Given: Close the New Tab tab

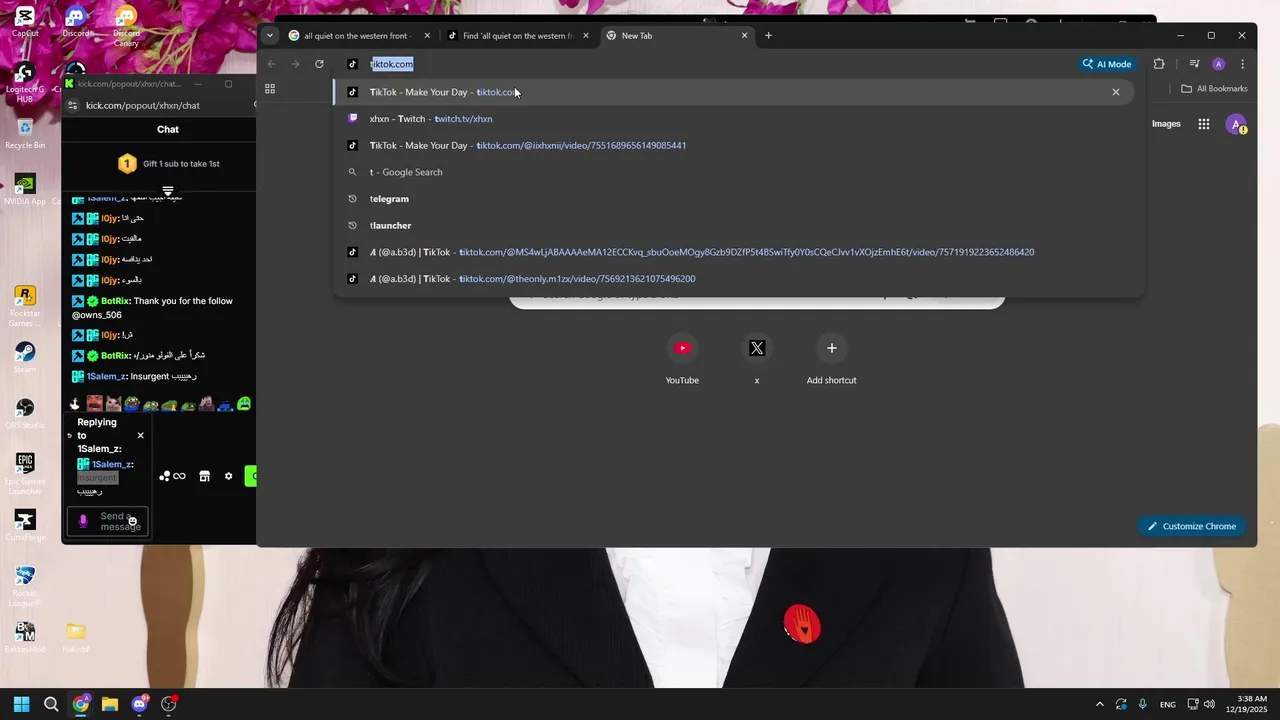Looking at the screenshot, I should [744, 36].
